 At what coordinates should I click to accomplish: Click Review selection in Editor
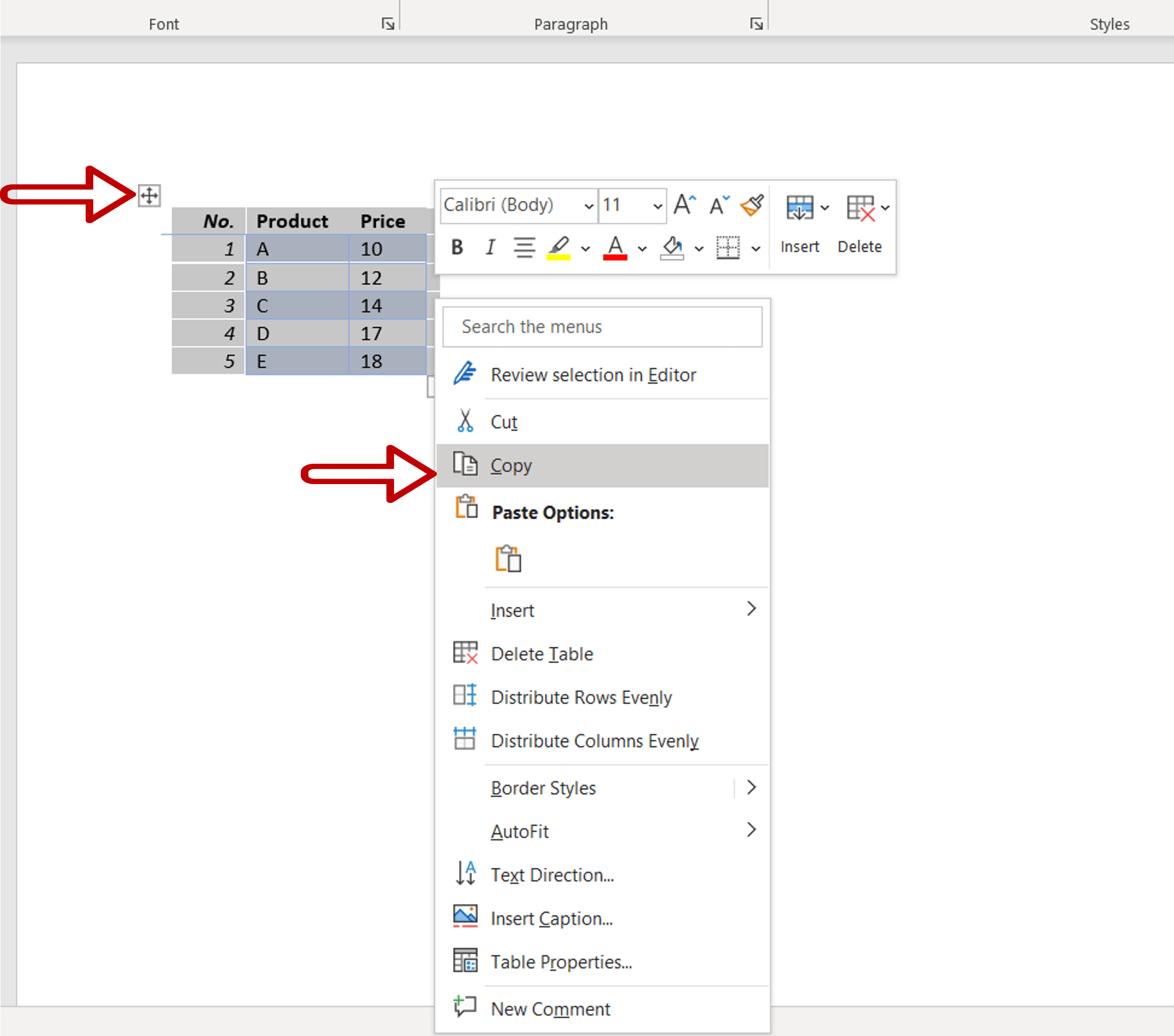click(593, 375)
